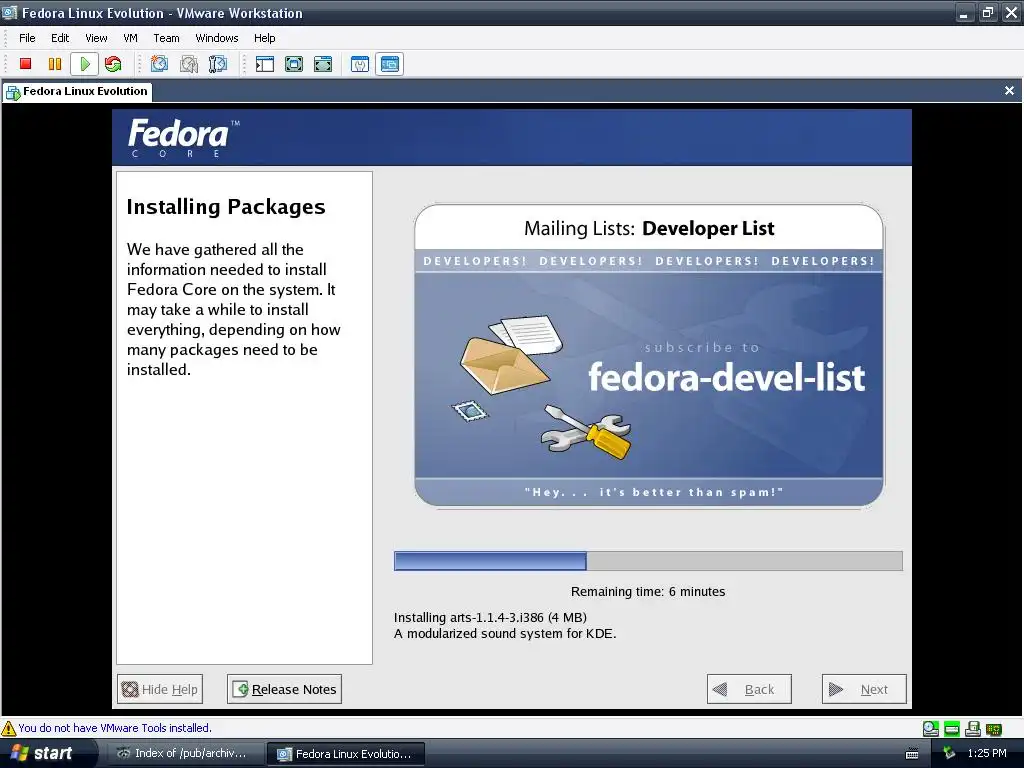1024x768 pixels.
Task: Minimize the VMware Workstation window
Action: click(x=963, y=13)
